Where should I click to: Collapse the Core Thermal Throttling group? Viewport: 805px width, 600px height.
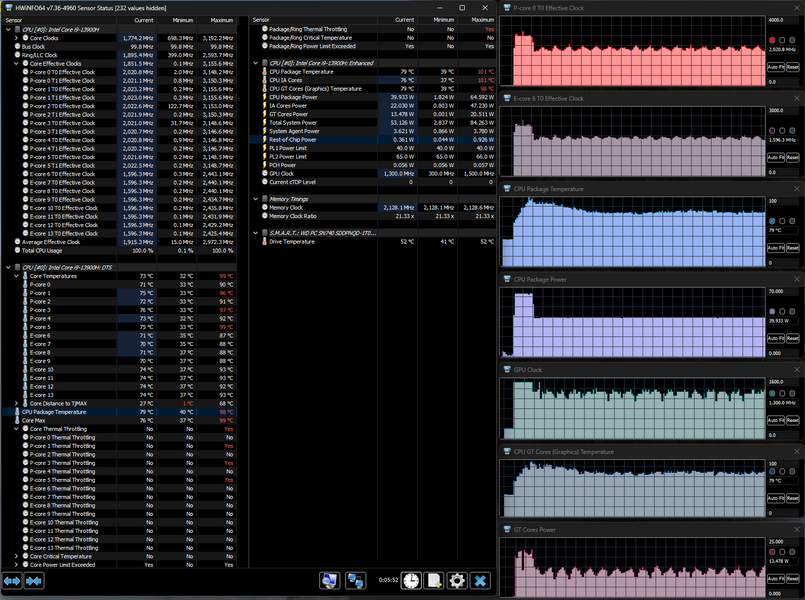coord(16,428)
